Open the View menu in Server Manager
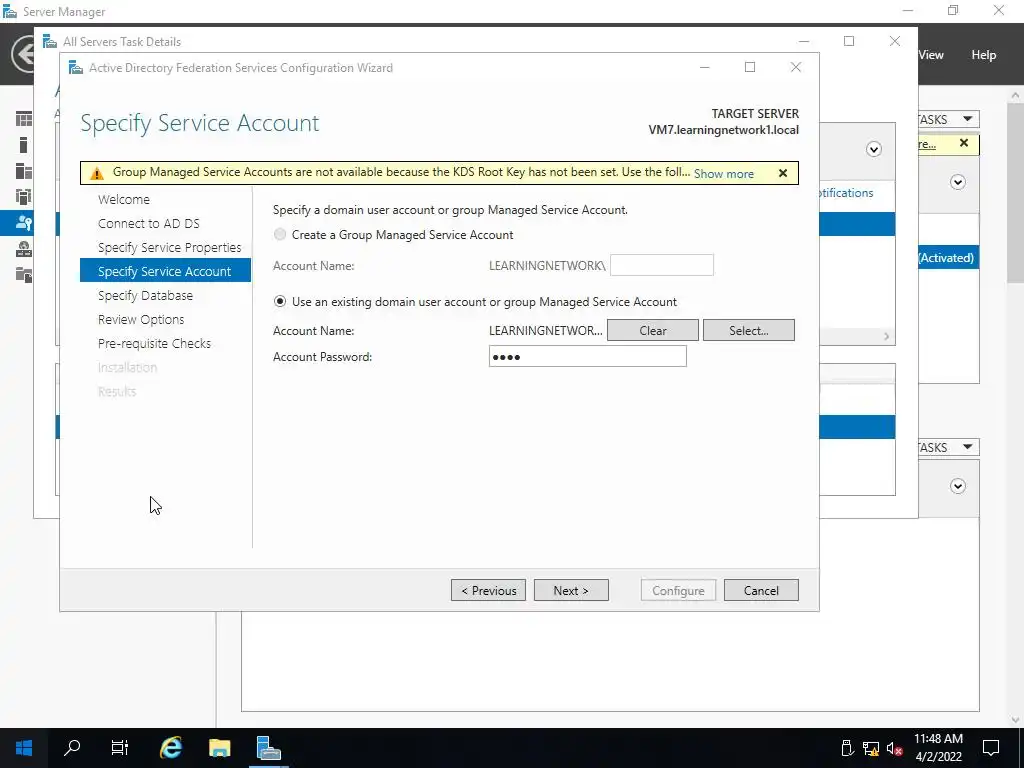 click(x=931, y=55)
